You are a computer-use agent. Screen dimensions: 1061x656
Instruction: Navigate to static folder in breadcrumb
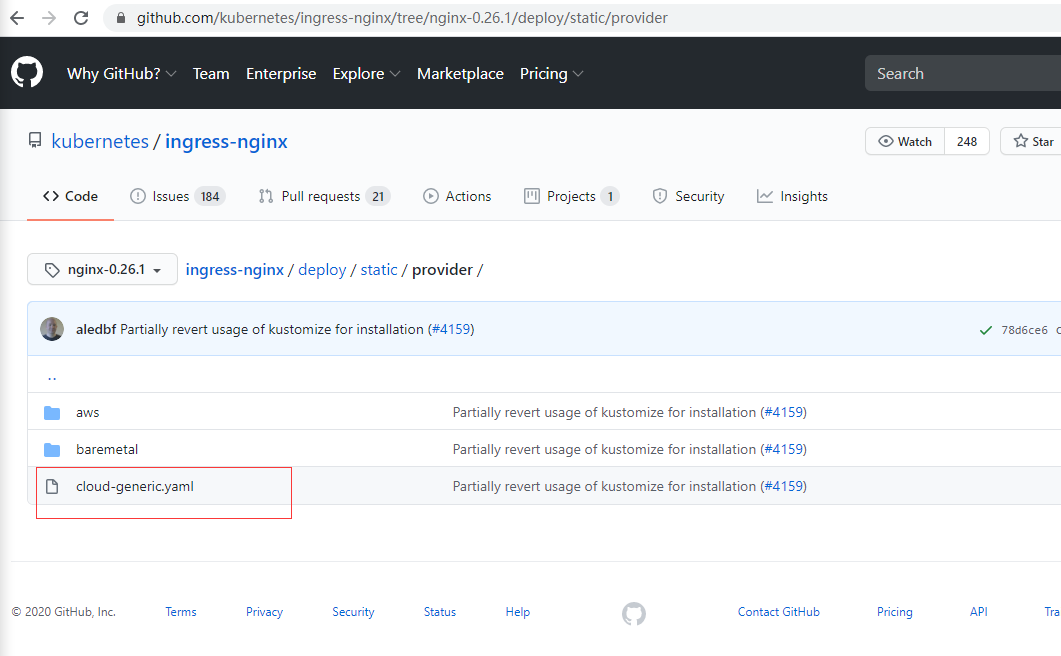(379, 270)
